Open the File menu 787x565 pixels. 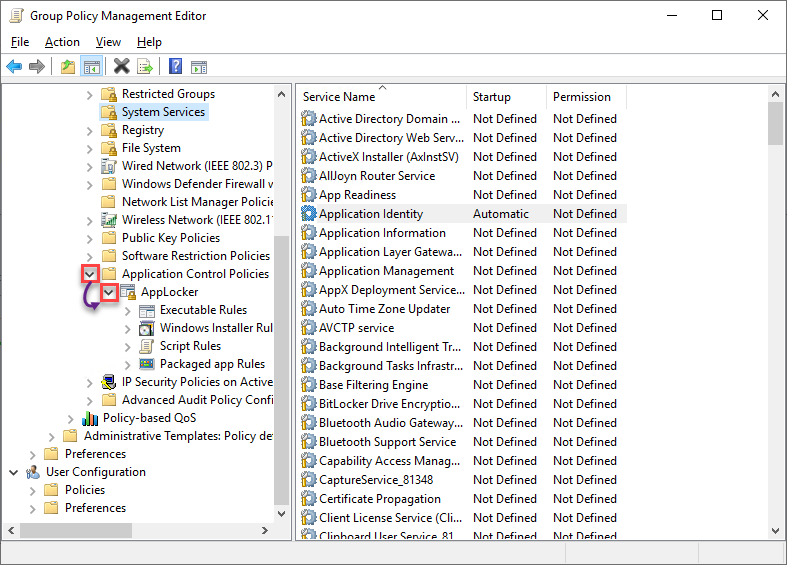[20, 42]
